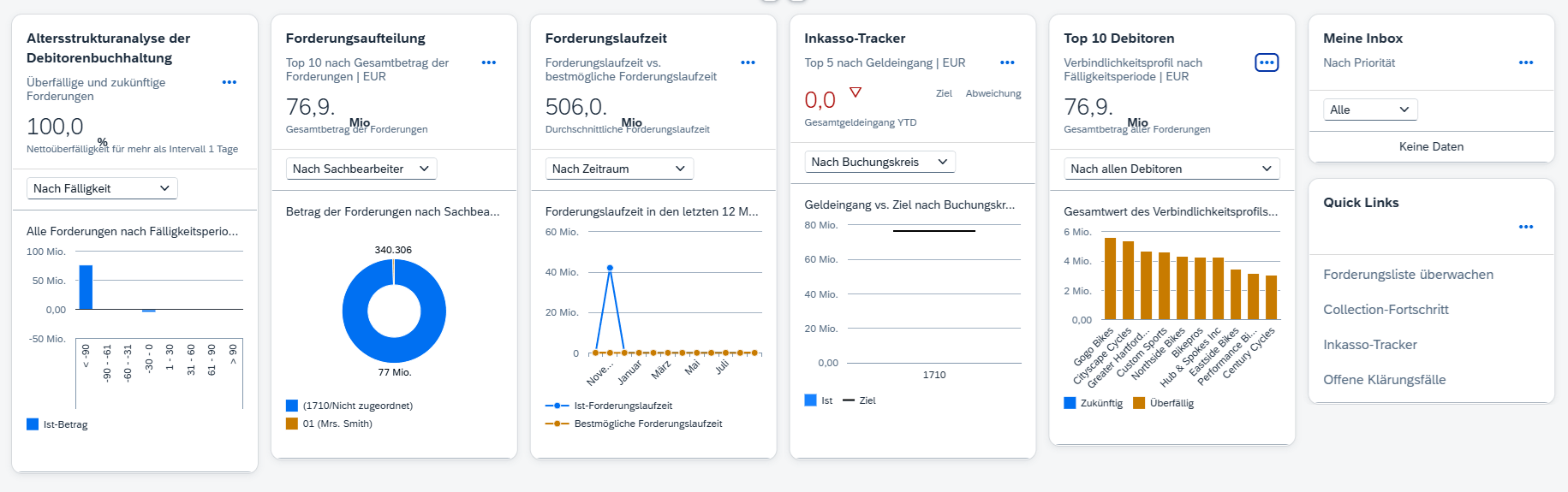Click the Überfällig orange legend swatch
Image resolution: width=1568 pixels, height=492 pixels.
click(1139, 403)
